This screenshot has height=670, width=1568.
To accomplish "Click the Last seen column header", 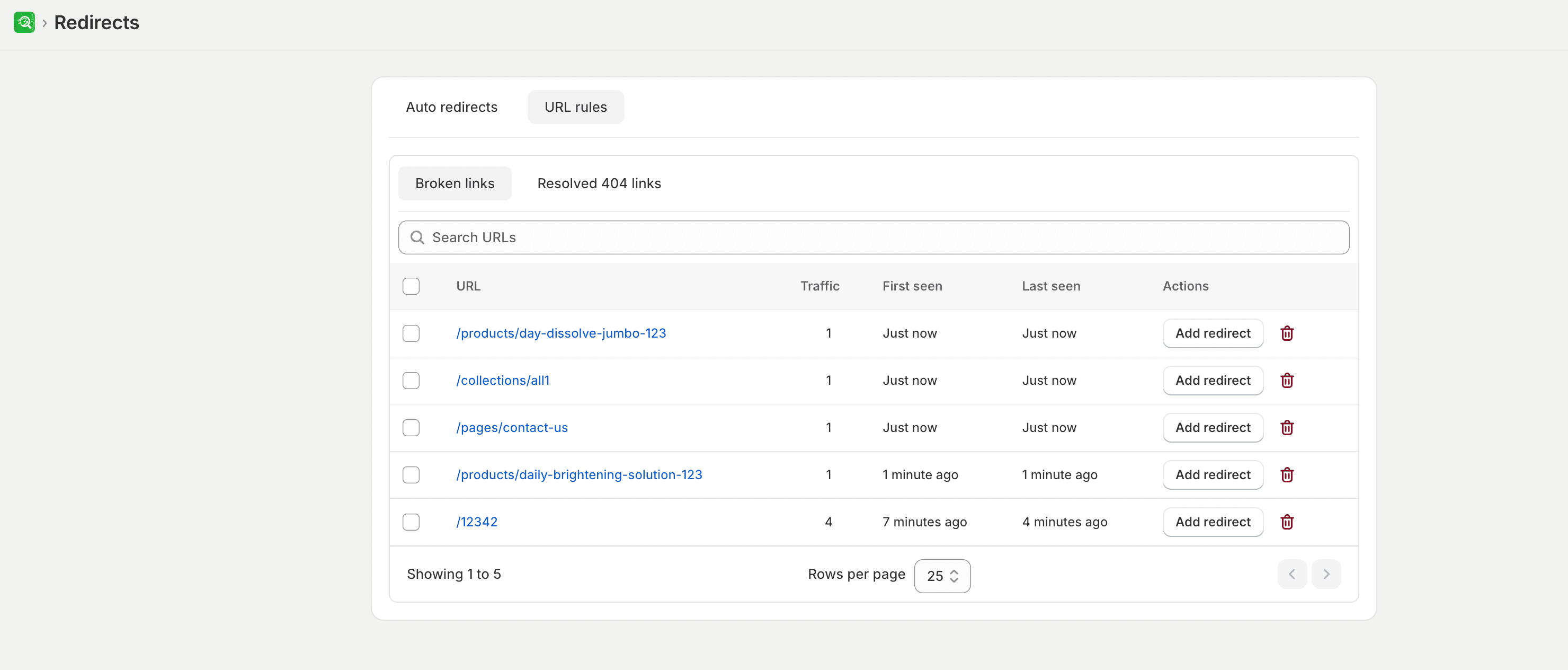I will 1050,286.
